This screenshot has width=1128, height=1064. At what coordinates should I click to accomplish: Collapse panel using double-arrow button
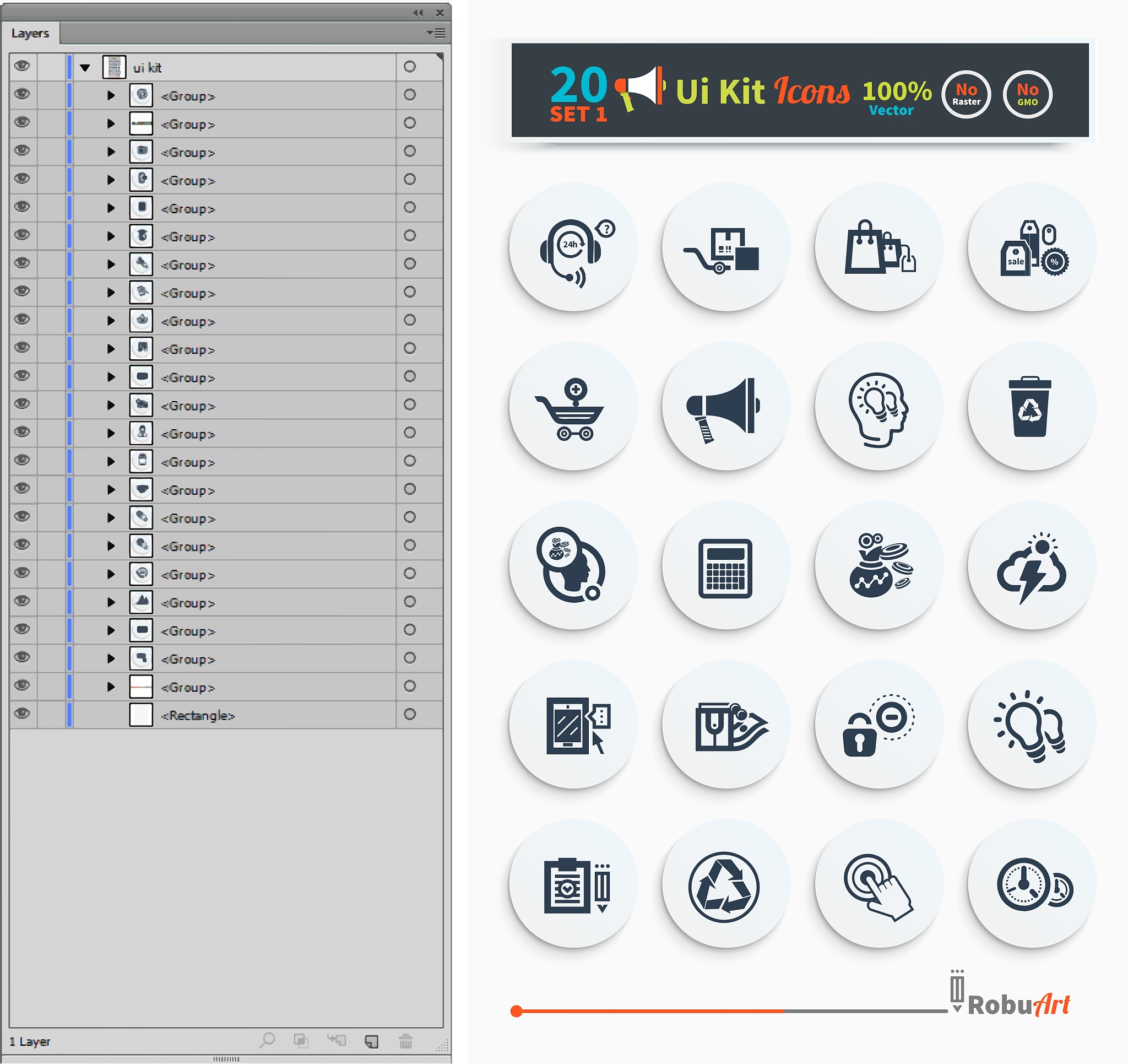pyautogui.click(x=418, y=13)
